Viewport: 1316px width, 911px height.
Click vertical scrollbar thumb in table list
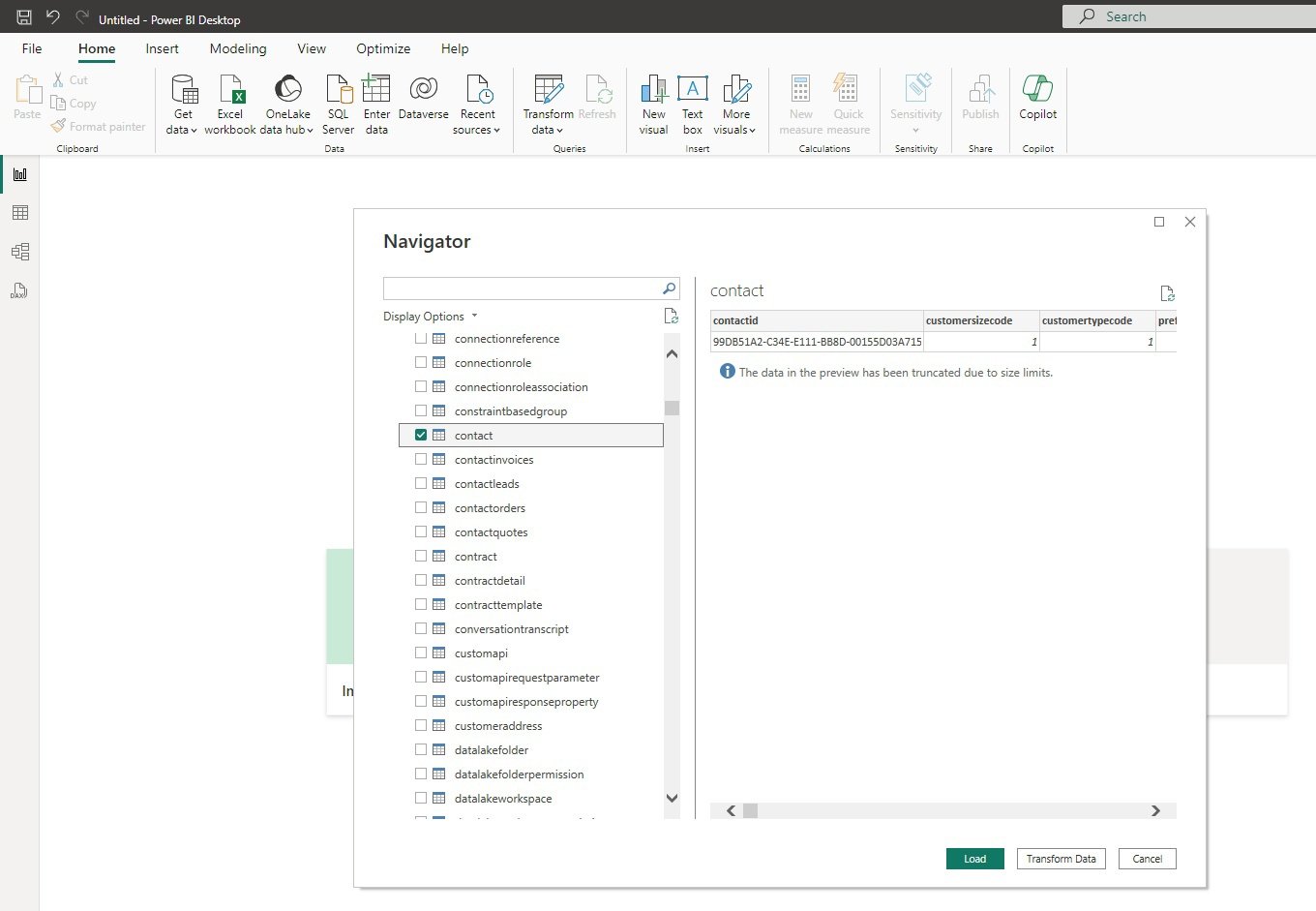pyautogui.click(x=673, y=408)
